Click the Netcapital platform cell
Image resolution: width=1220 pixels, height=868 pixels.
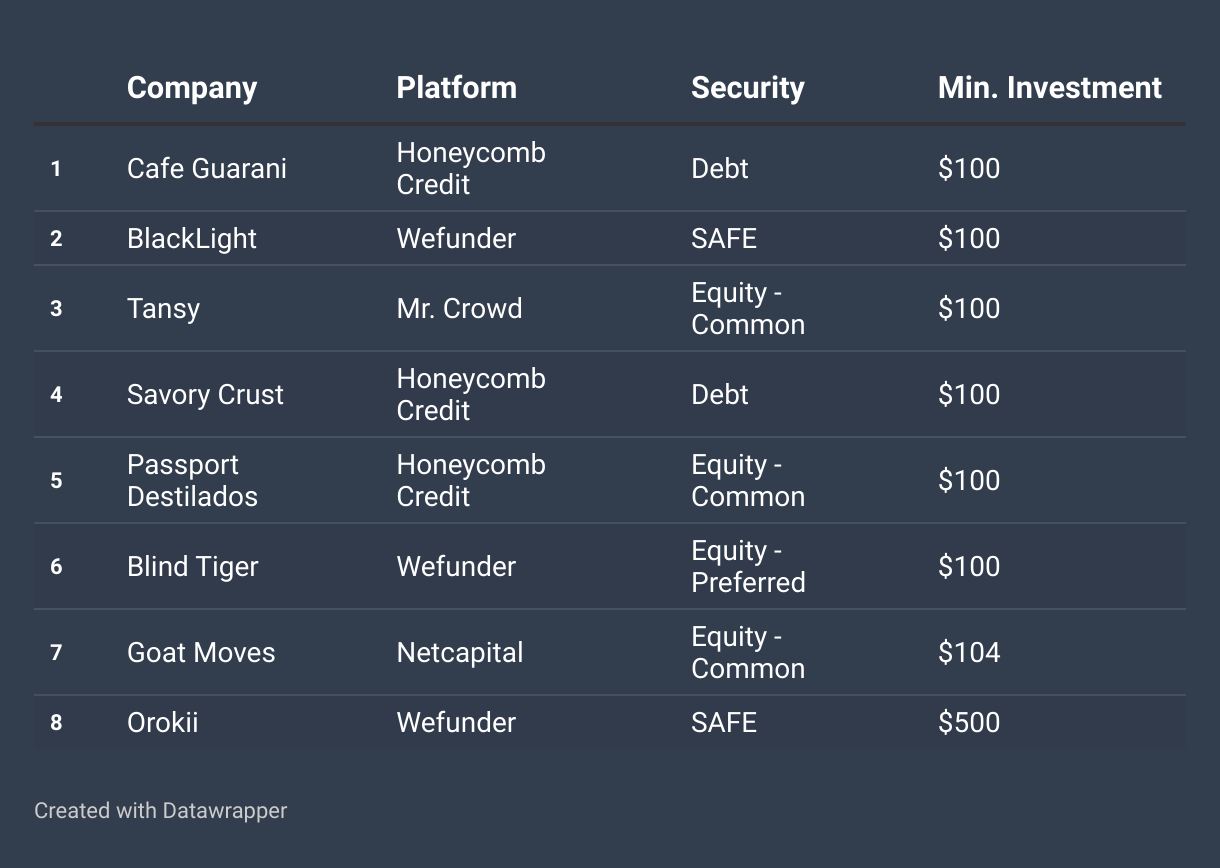pos(460,652)
